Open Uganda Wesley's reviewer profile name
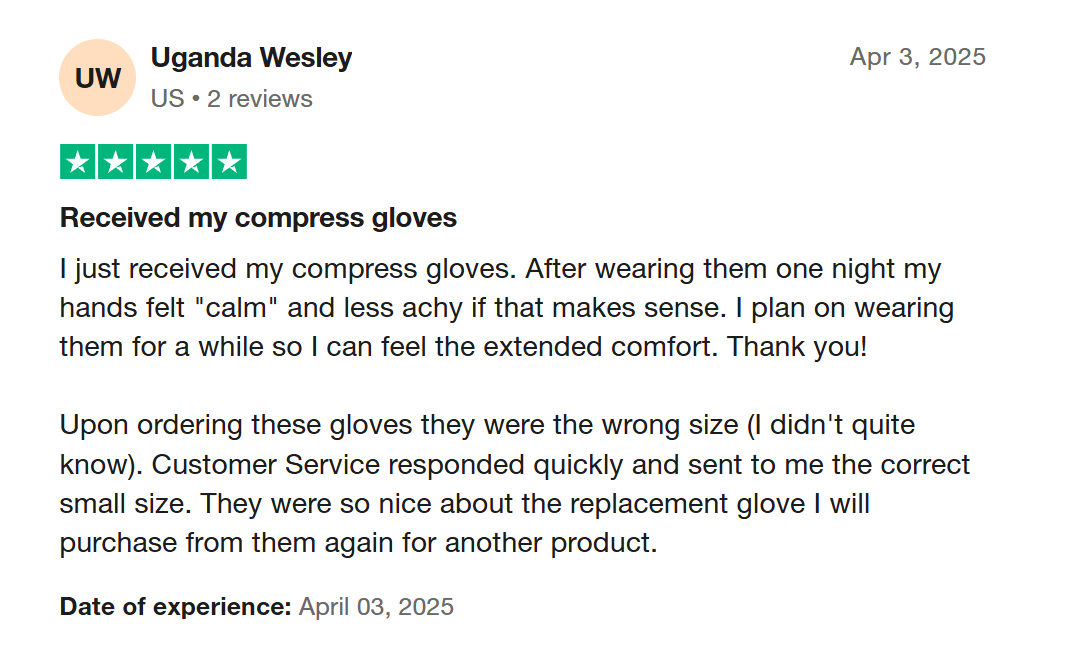This screenshot has width=1068, height=660. (x=251, y=58)
